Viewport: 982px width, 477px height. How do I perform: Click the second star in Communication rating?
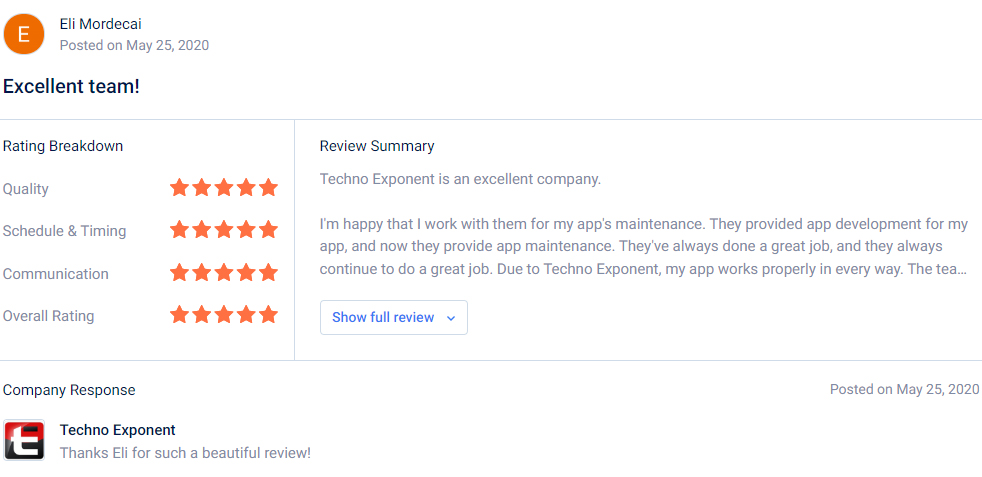202,272
